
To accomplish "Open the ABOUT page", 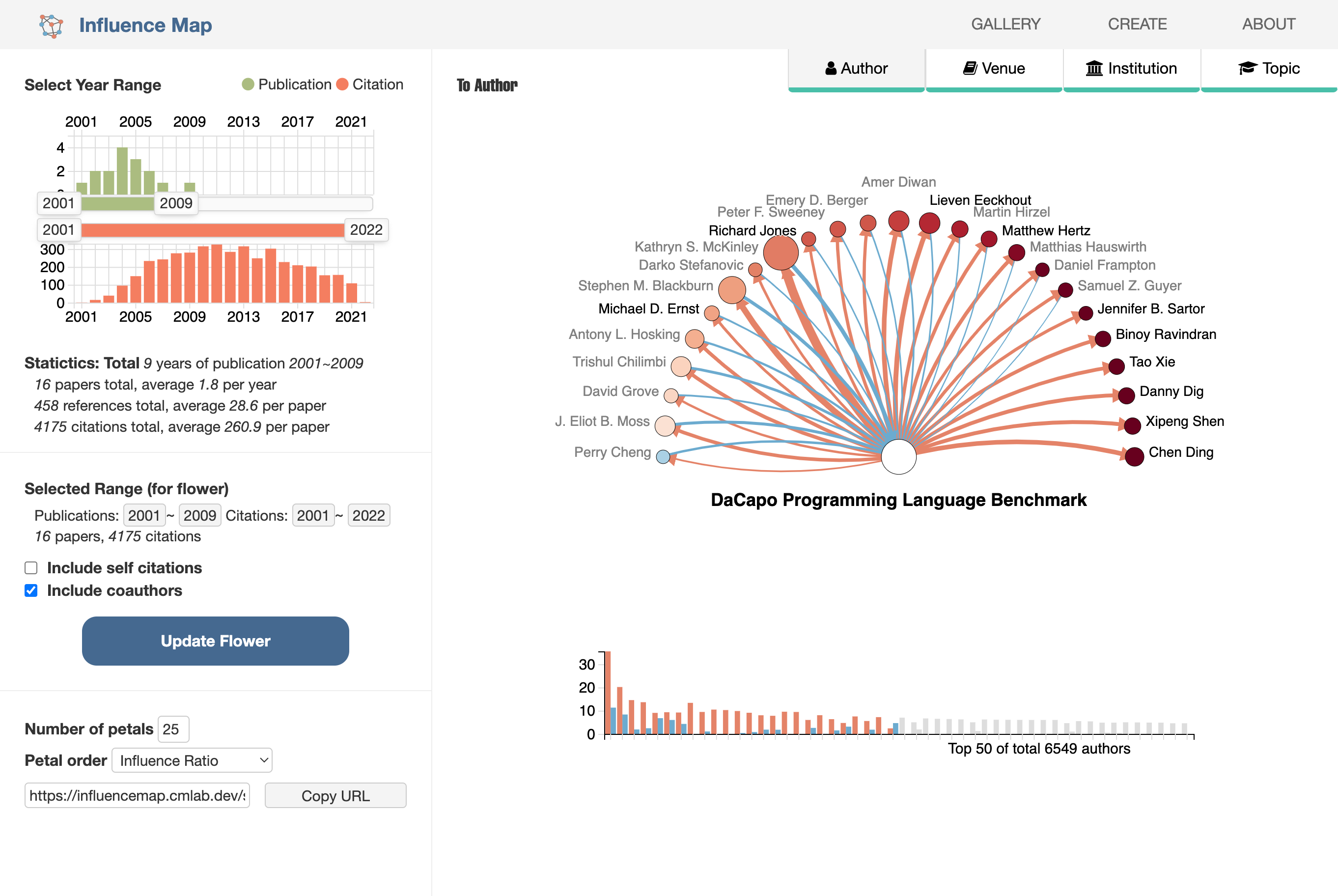I will pos(1268,24).
